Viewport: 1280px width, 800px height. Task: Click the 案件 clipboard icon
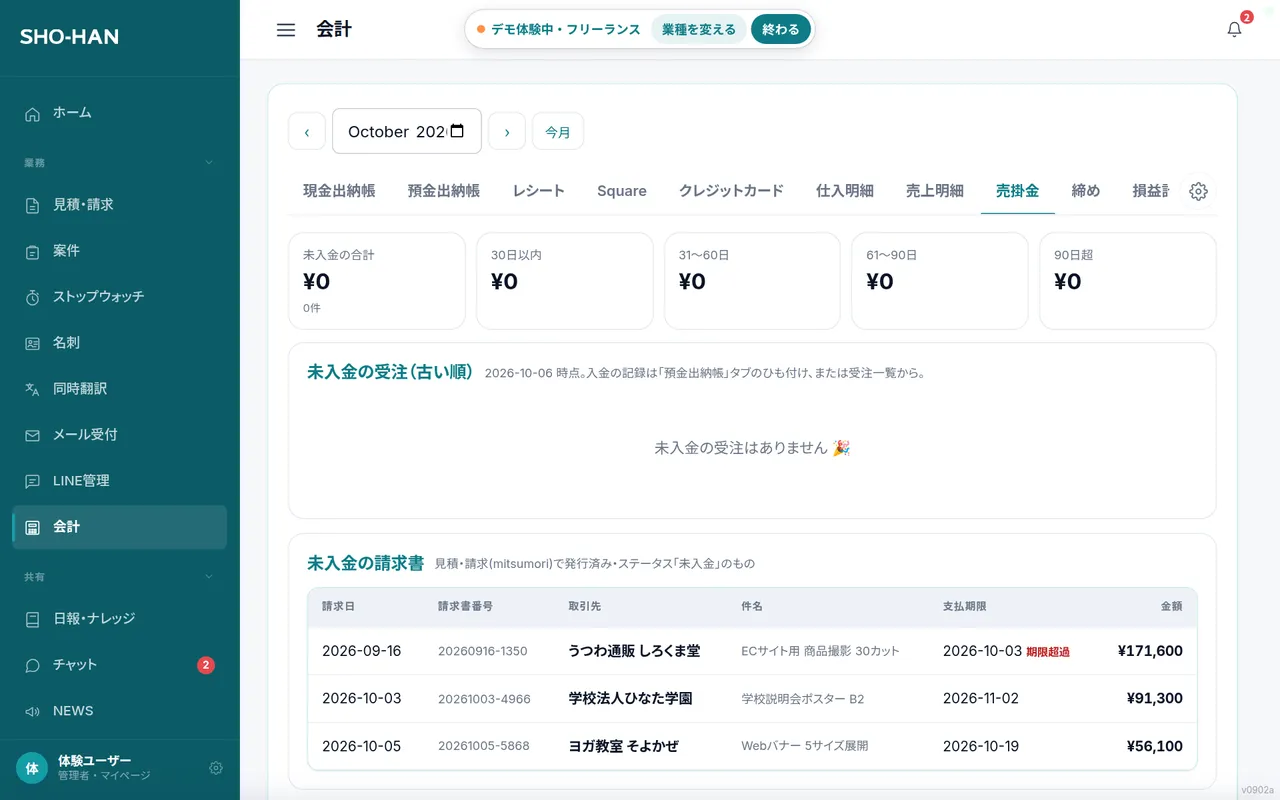[33, 252]
